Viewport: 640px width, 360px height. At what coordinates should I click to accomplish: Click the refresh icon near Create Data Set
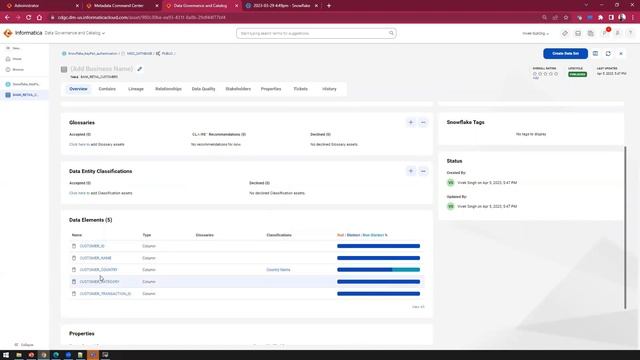[608, 53]
